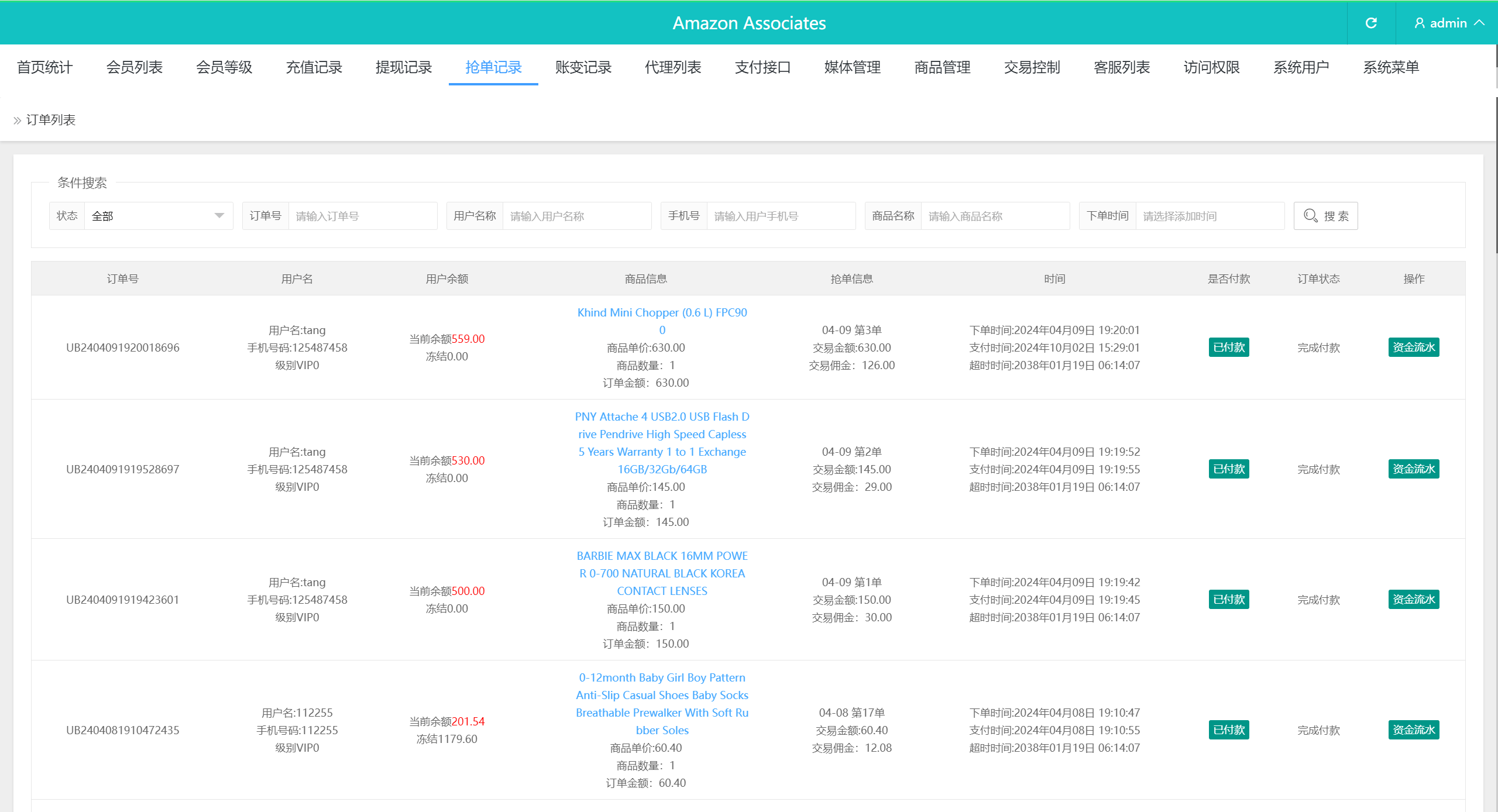The image size is (1498, 812).
Task: Open 访问权限 tab
Action: [x=1212, y=67]
